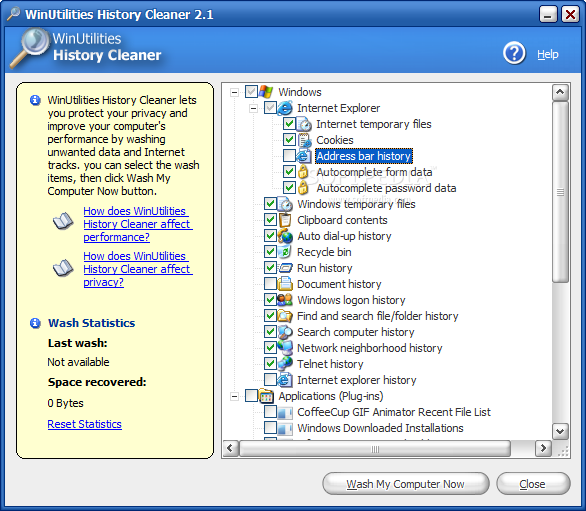Click the Reset Statistics link

(x=84, y=424)
